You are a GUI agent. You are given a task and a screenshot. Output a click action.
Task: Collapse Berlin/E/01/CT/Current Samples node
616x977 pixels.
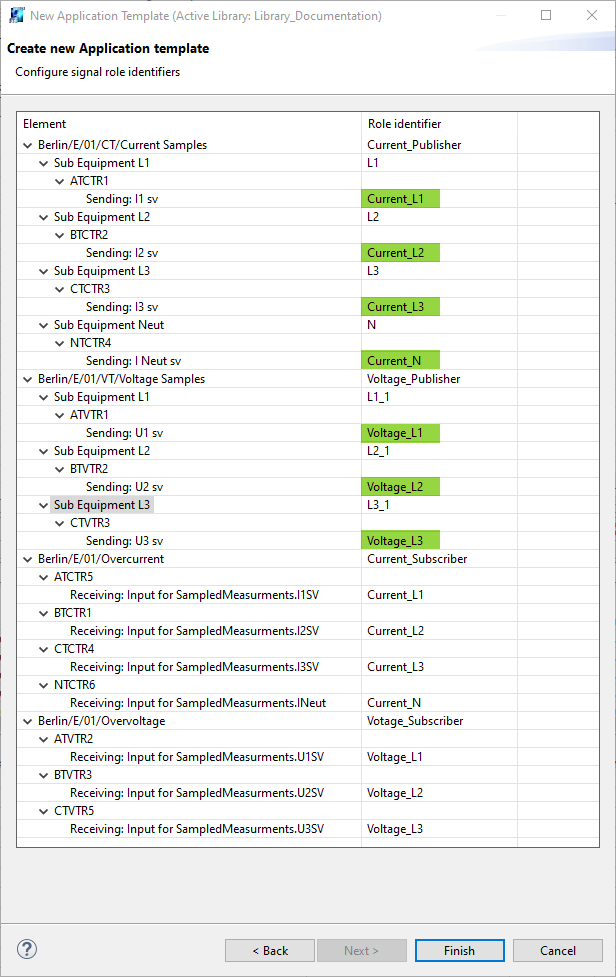[27, 145]
